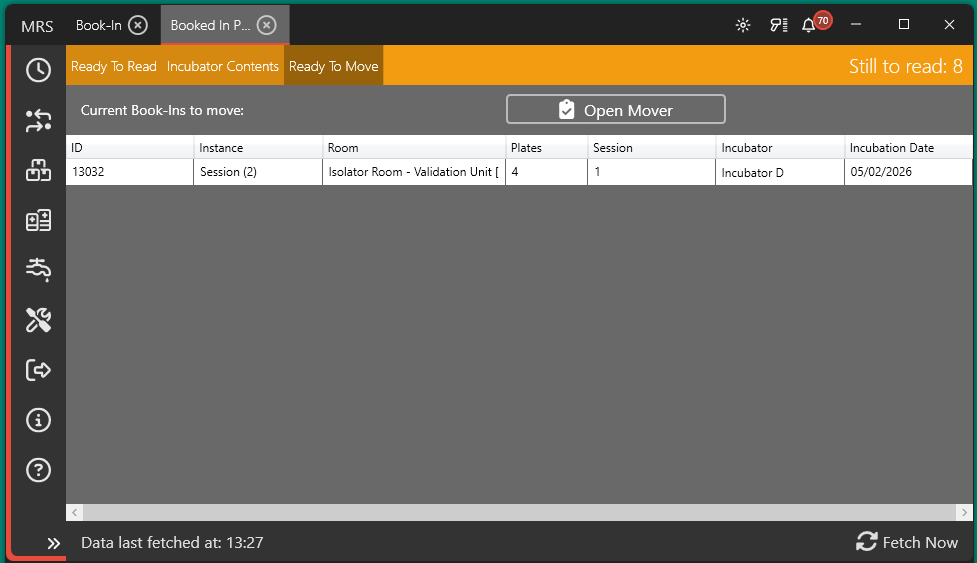Expand the sidebar with the double chevron
The image size is (977, 563).
54,543
